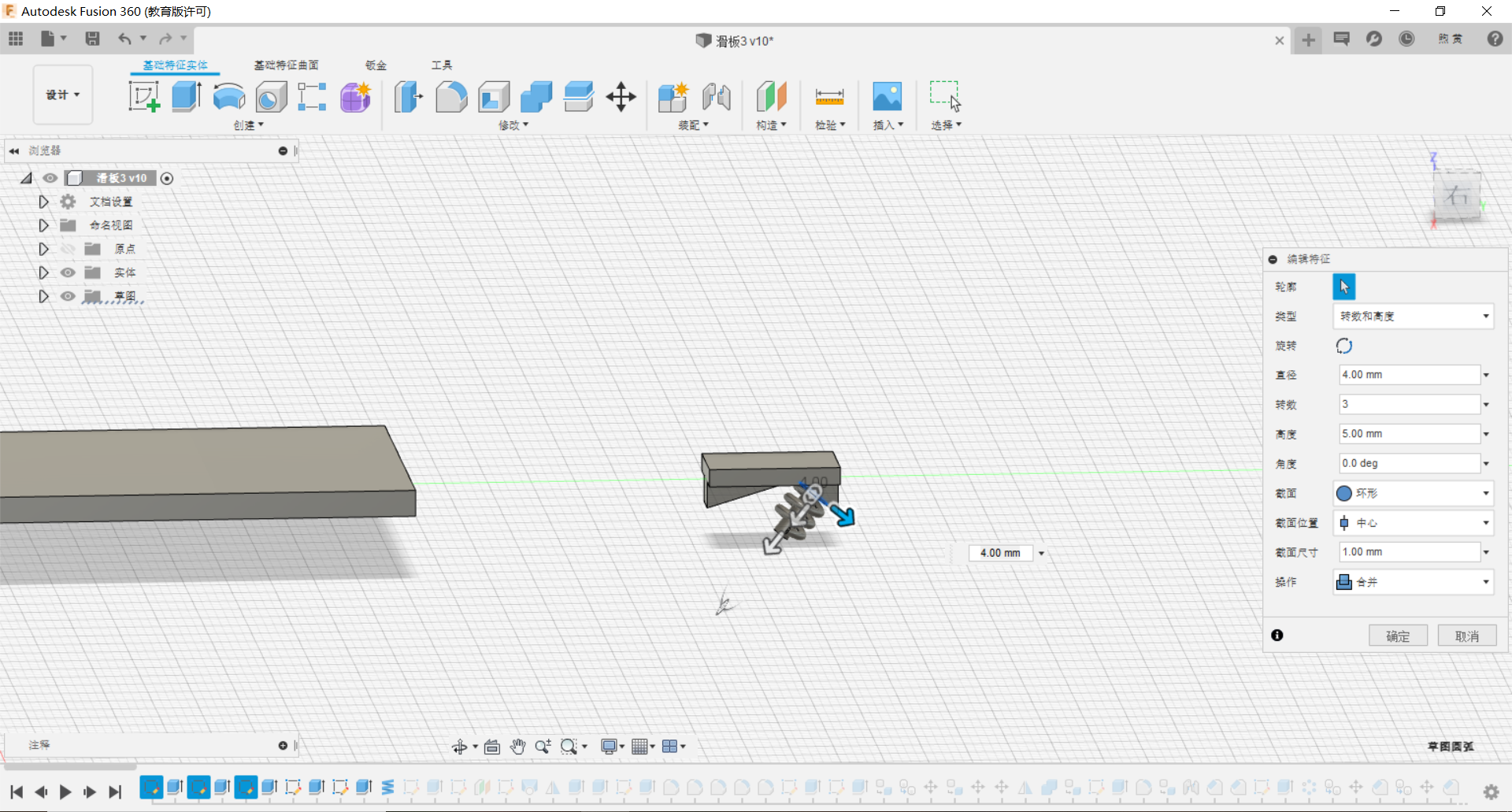This screenshot has width=1512, height=812.
Task: Click the Look At icon
Action: pyautogui.click(x=492, y=747)
